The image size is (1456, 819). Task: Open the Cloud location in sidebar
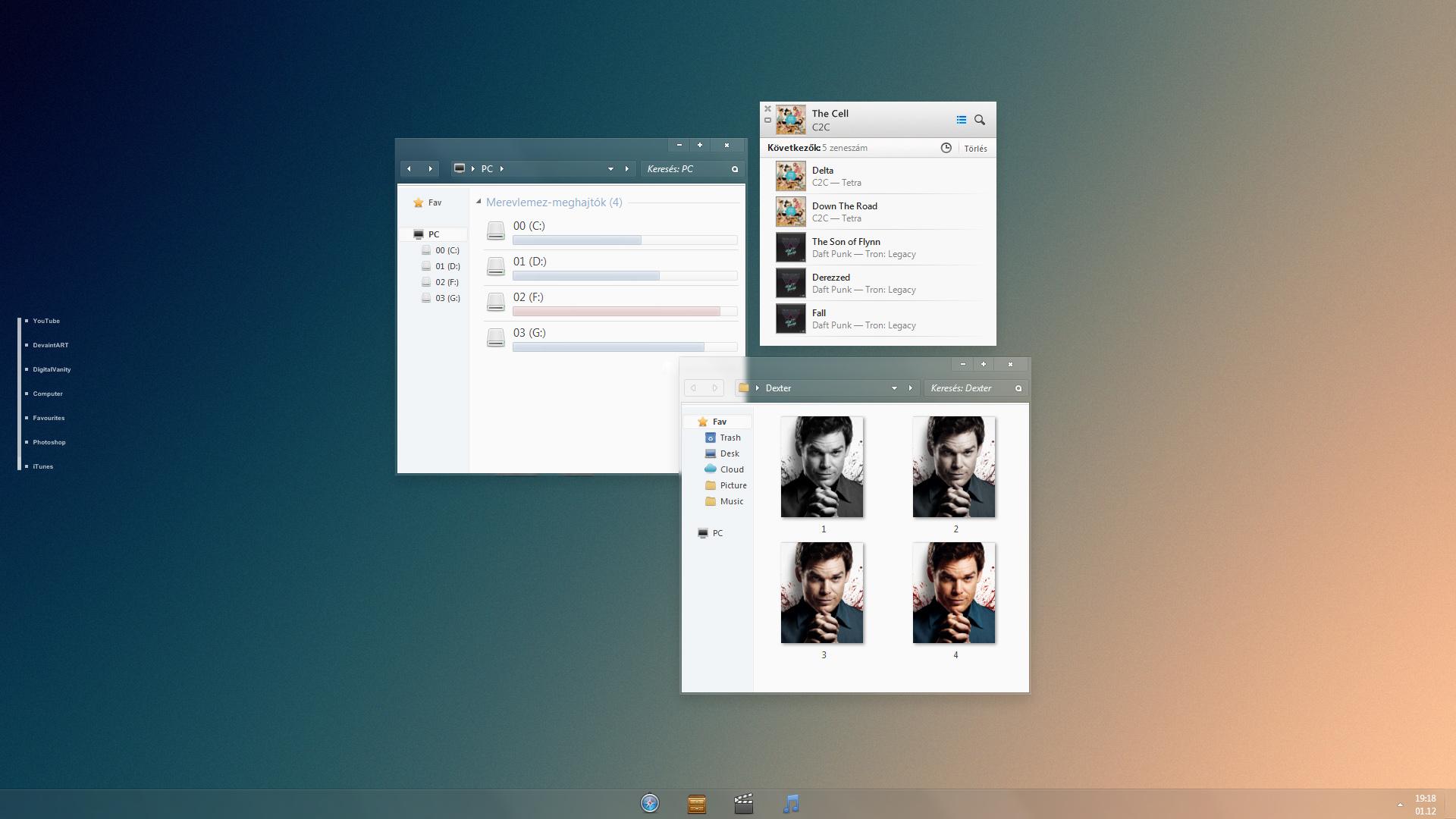731,469
